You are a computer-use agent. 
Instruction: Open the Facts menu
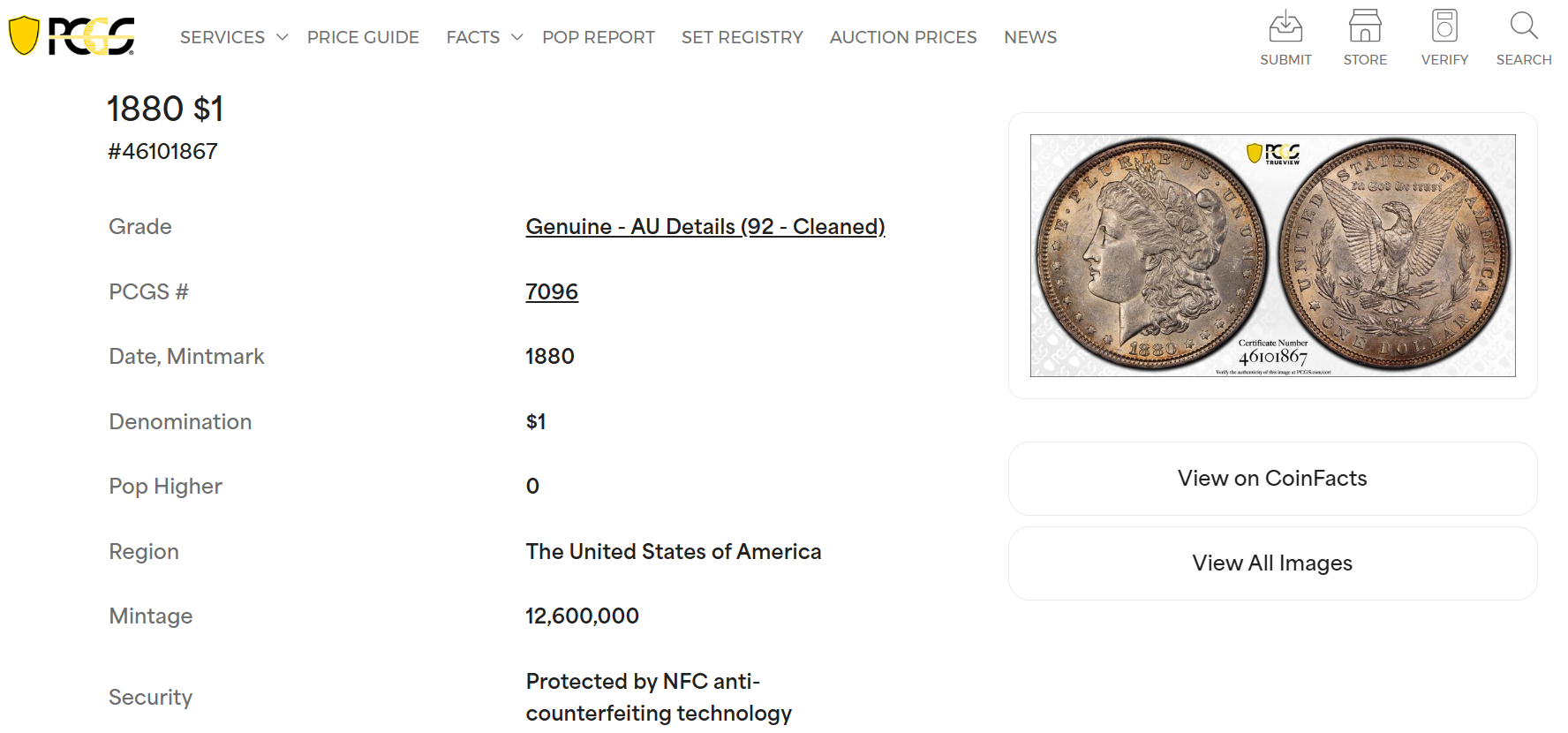click(473, 37)
